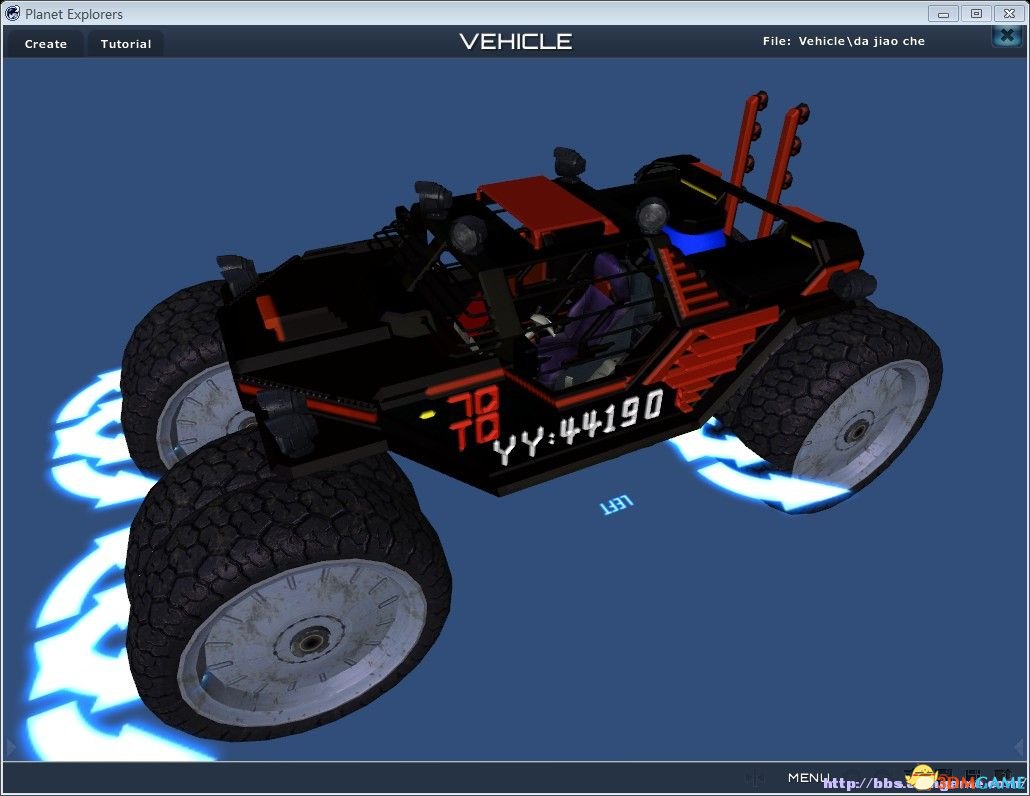Click the faded icon left of MENU
The image size is (1030, 796).
coord(756,778)
